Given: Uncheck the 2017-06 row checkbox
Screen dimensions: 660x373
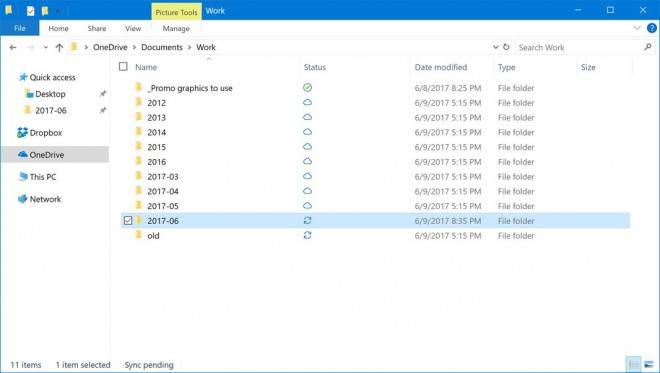Looking at the screenshot, I should point(128,221).
